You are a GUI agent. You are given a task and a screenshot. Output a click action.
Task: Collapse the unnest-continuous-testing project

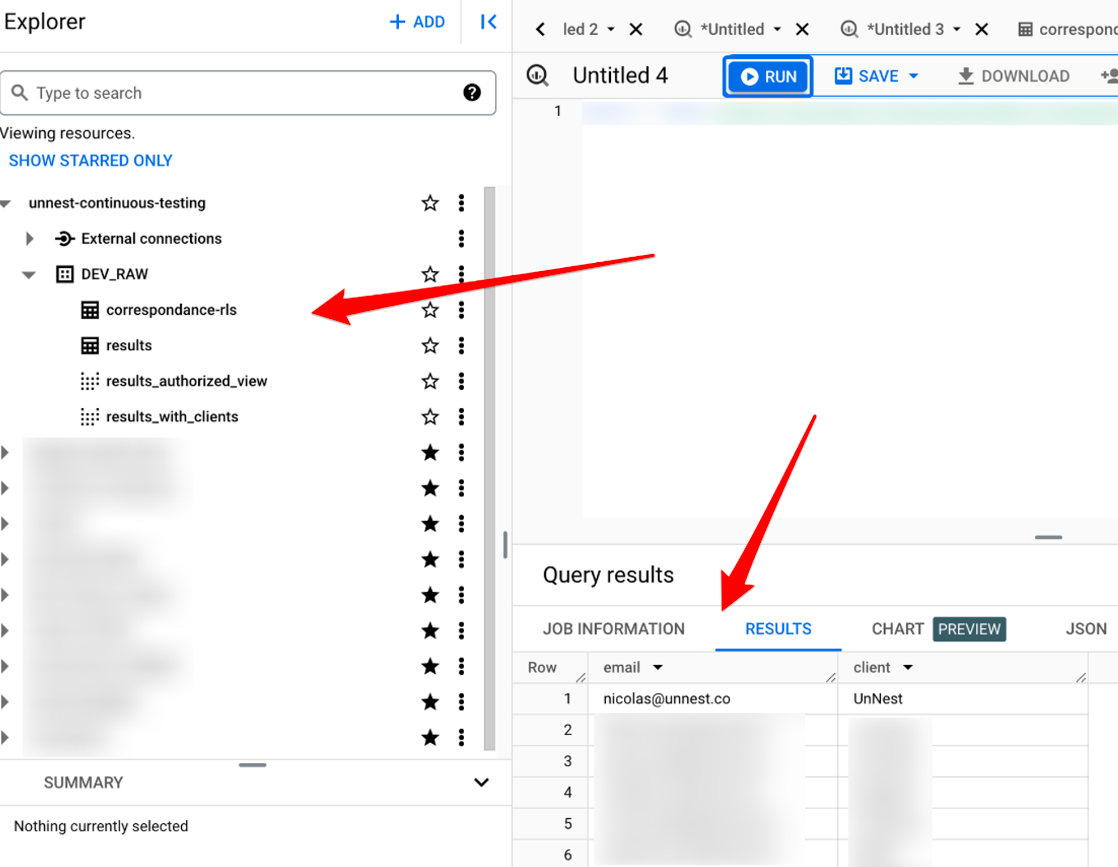[x=6, y=204]
